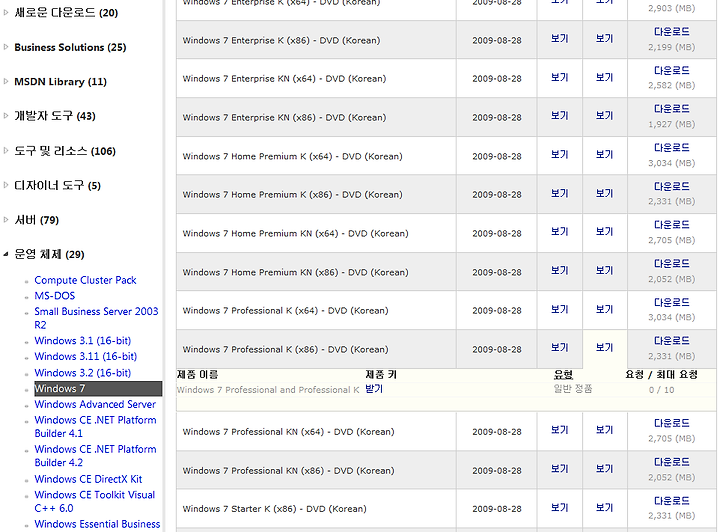Click first 보기 for Professional K (x86)
This screenshot has height=532, width=720.
[559, 348]
